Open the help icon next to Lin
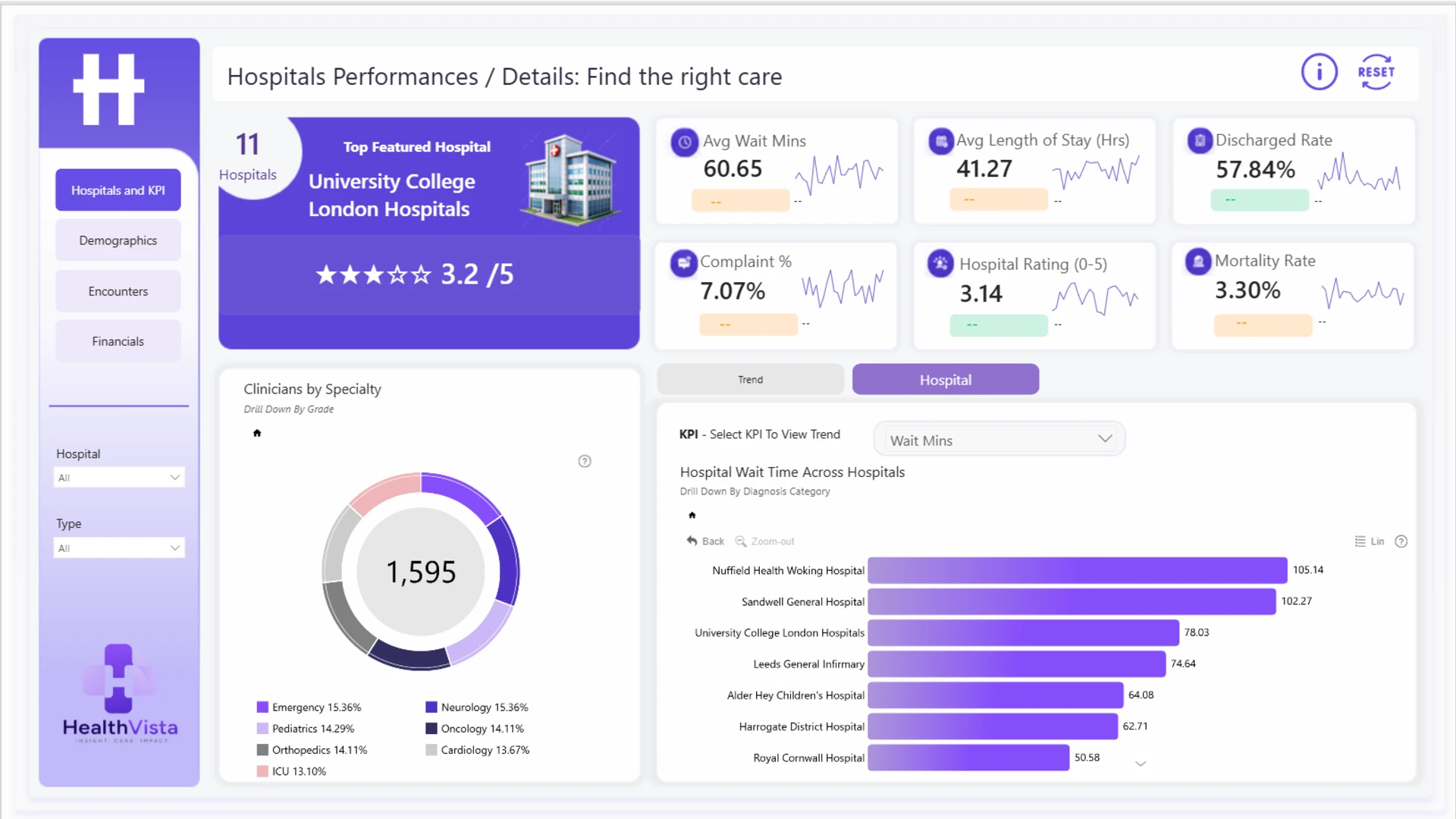The image size is (1456, 819). coord(1401,541)
